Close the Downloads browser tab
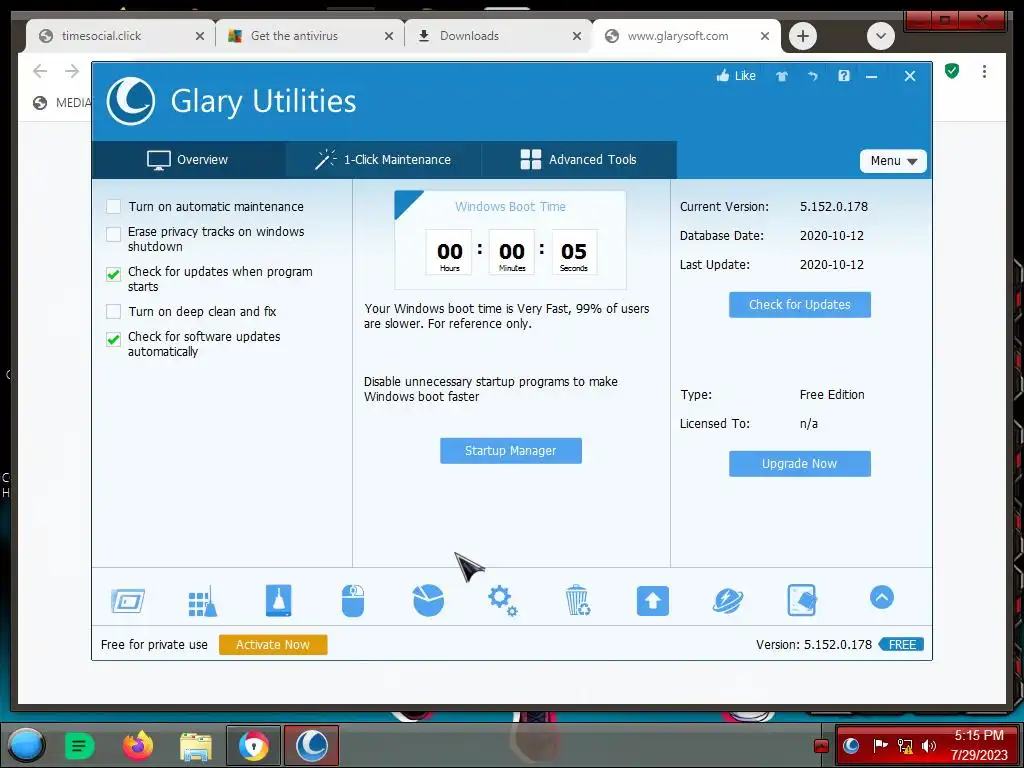The image size is (1024, 768). (577, 36)
